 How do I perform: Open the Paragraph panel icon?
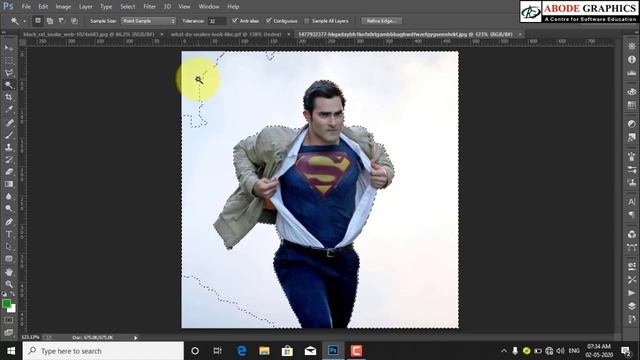(x=631, y=215)
